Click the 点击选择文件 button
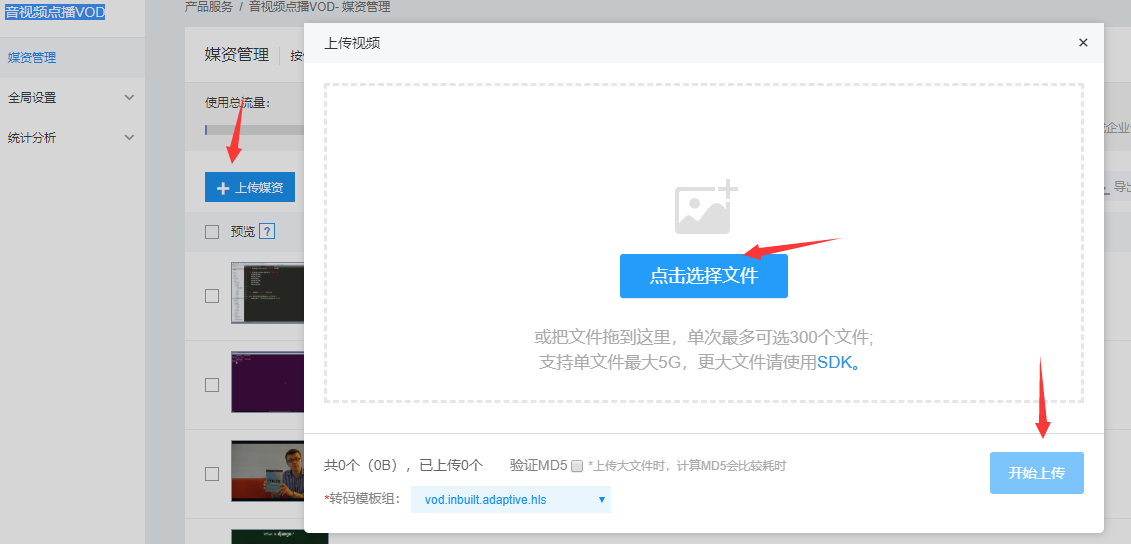This screenshot has width=1131, height=544. tap(703, 276)
